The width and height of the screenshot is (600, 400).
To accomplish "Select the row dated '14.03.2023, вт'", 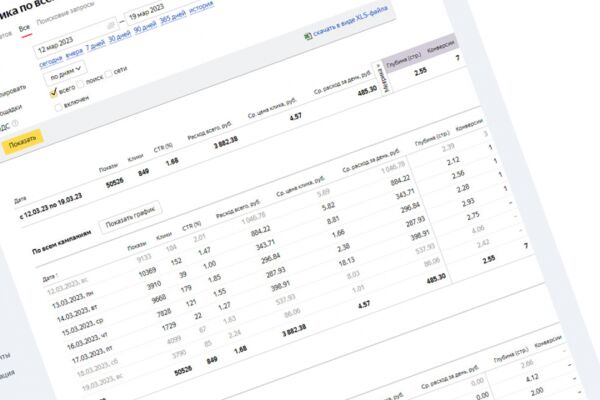I will click(x=76, y=313).
